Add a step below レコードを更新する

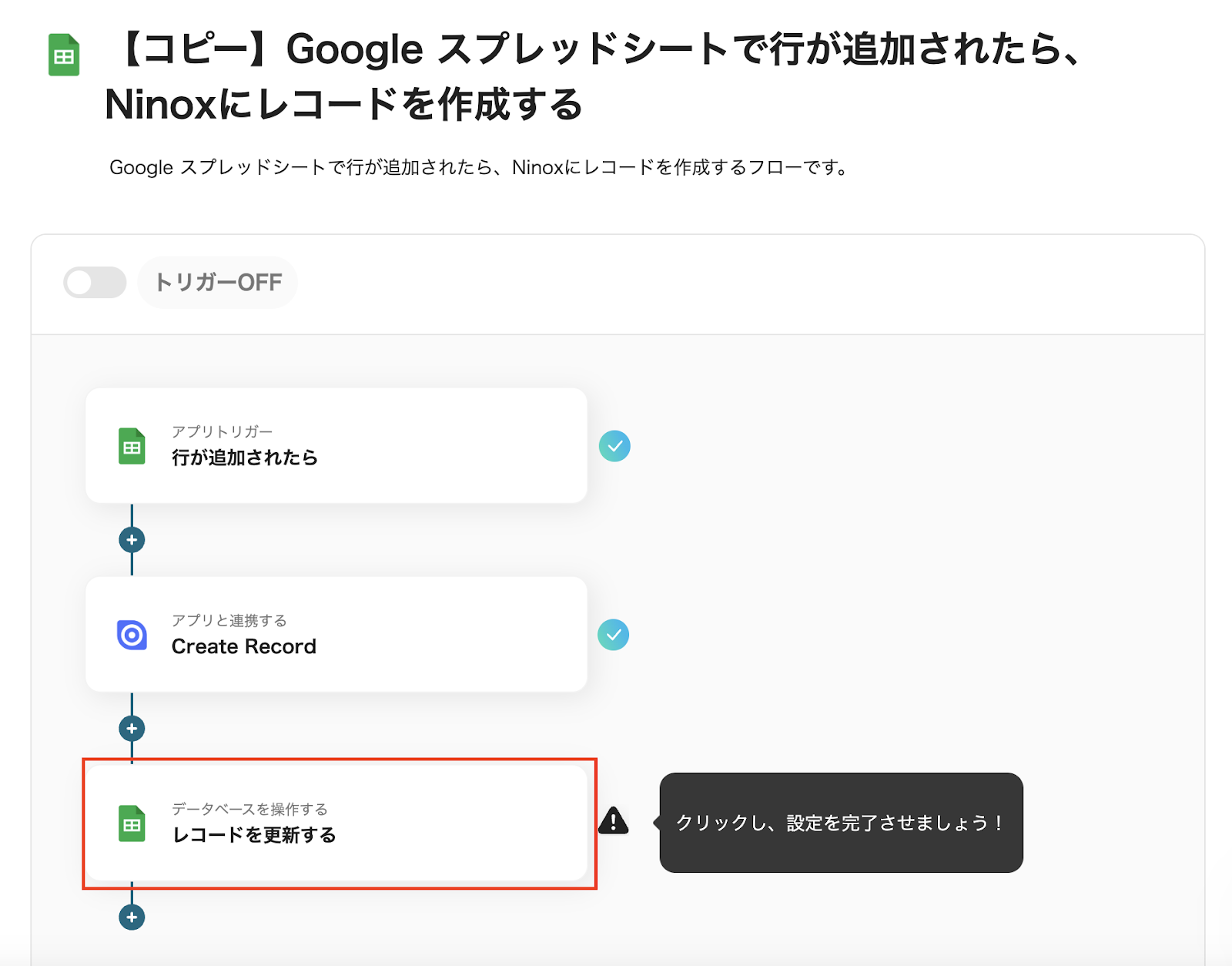[x=132, y=917]
